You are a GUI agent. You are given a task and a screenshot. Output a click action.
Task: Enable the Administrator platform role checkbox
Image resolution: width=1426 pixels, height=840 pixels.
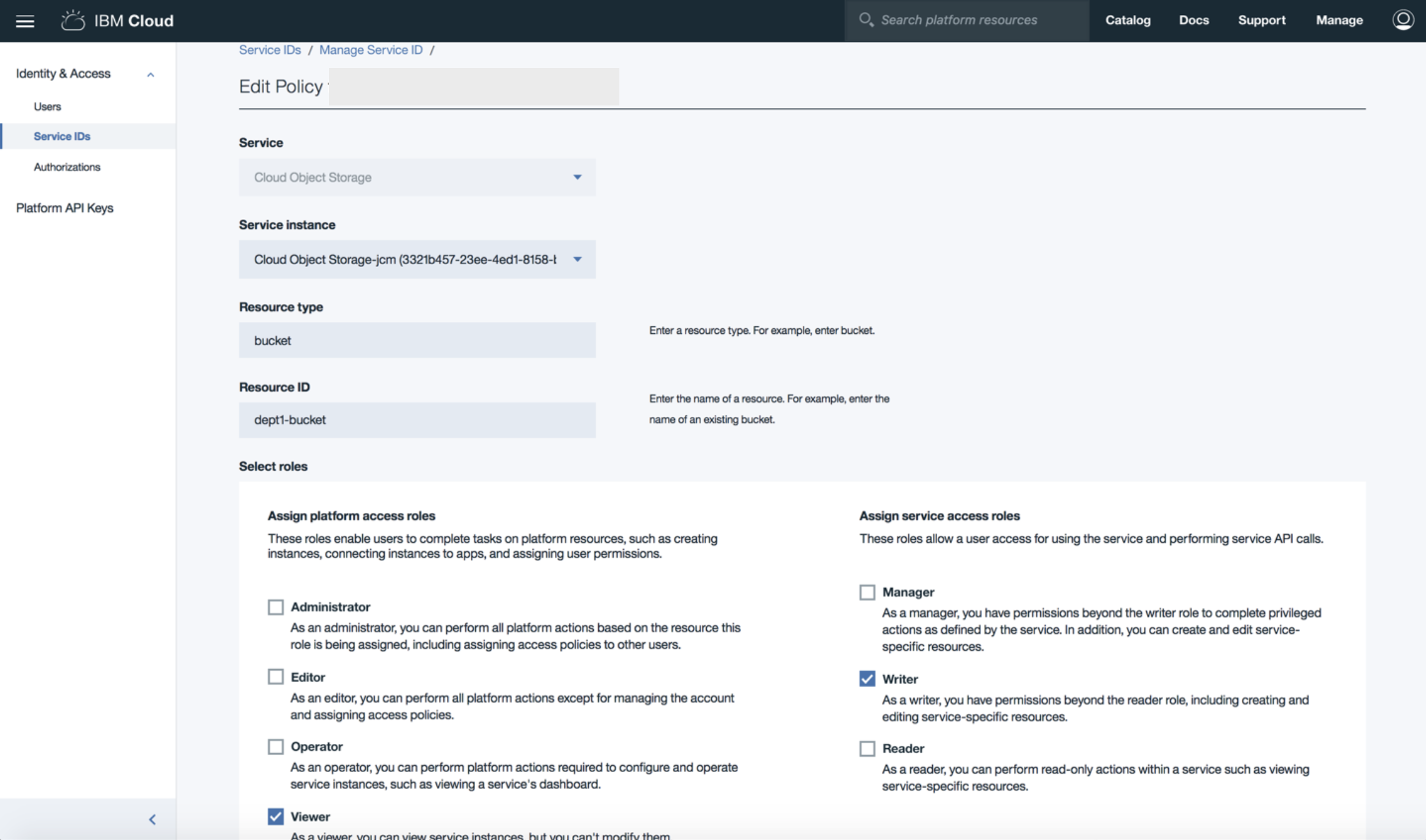pyautogui.click(x=275, y=607)
